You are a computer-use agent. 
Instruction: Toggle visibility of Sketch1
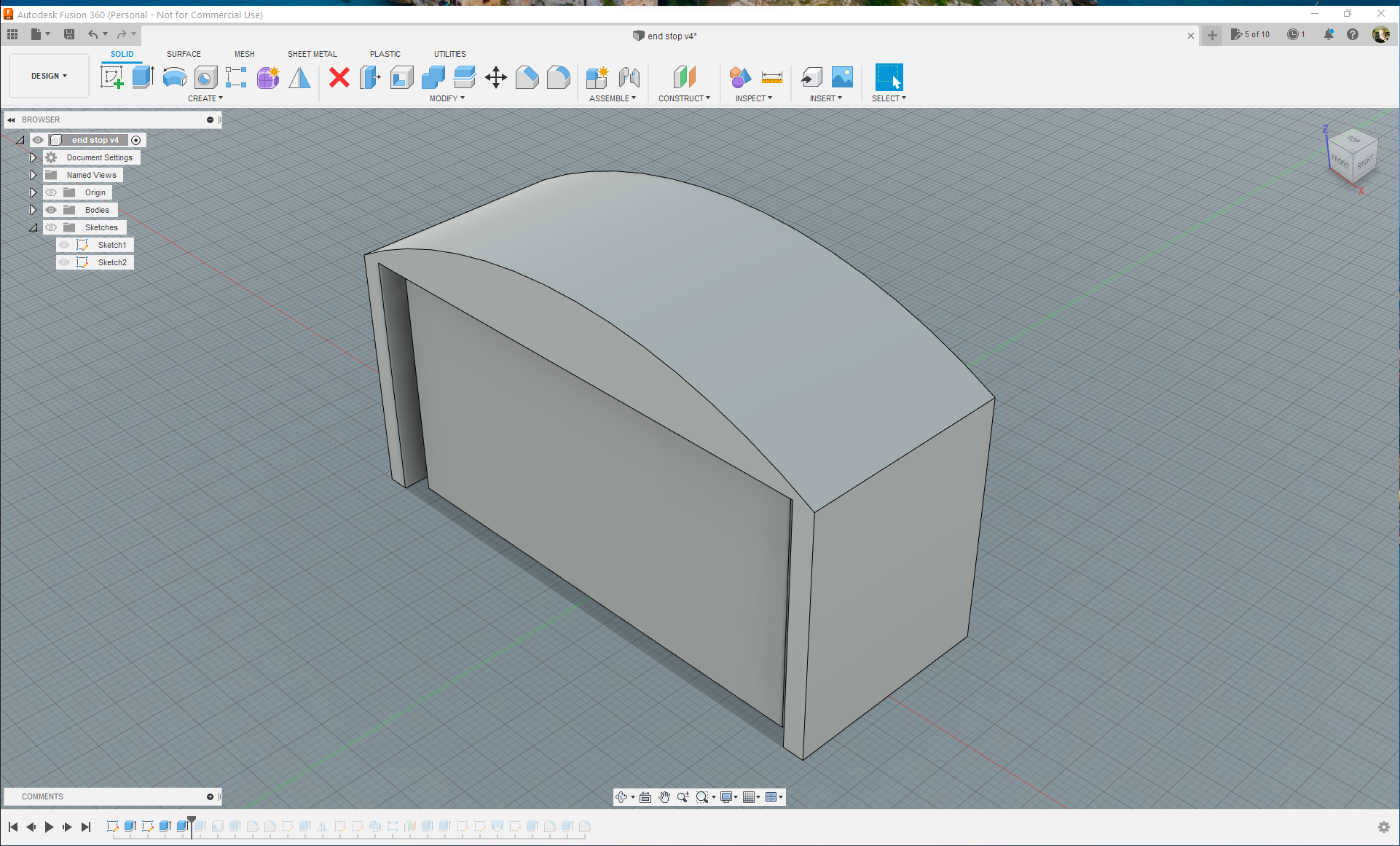pyautogui.click(x=65, y=244)
